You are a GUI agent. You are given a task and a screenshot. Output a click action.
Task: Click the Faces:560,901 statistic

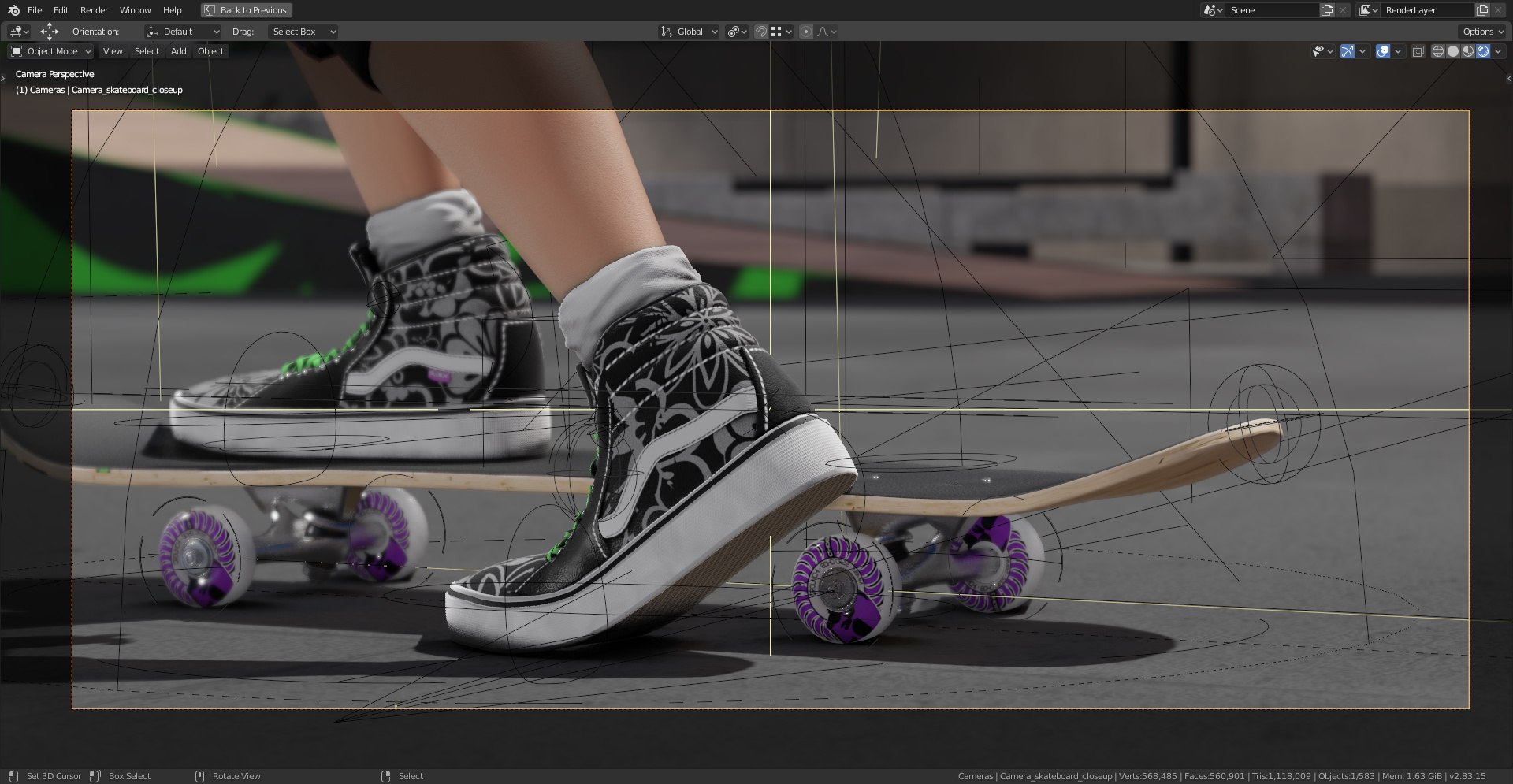click(x=1214, y=776)
